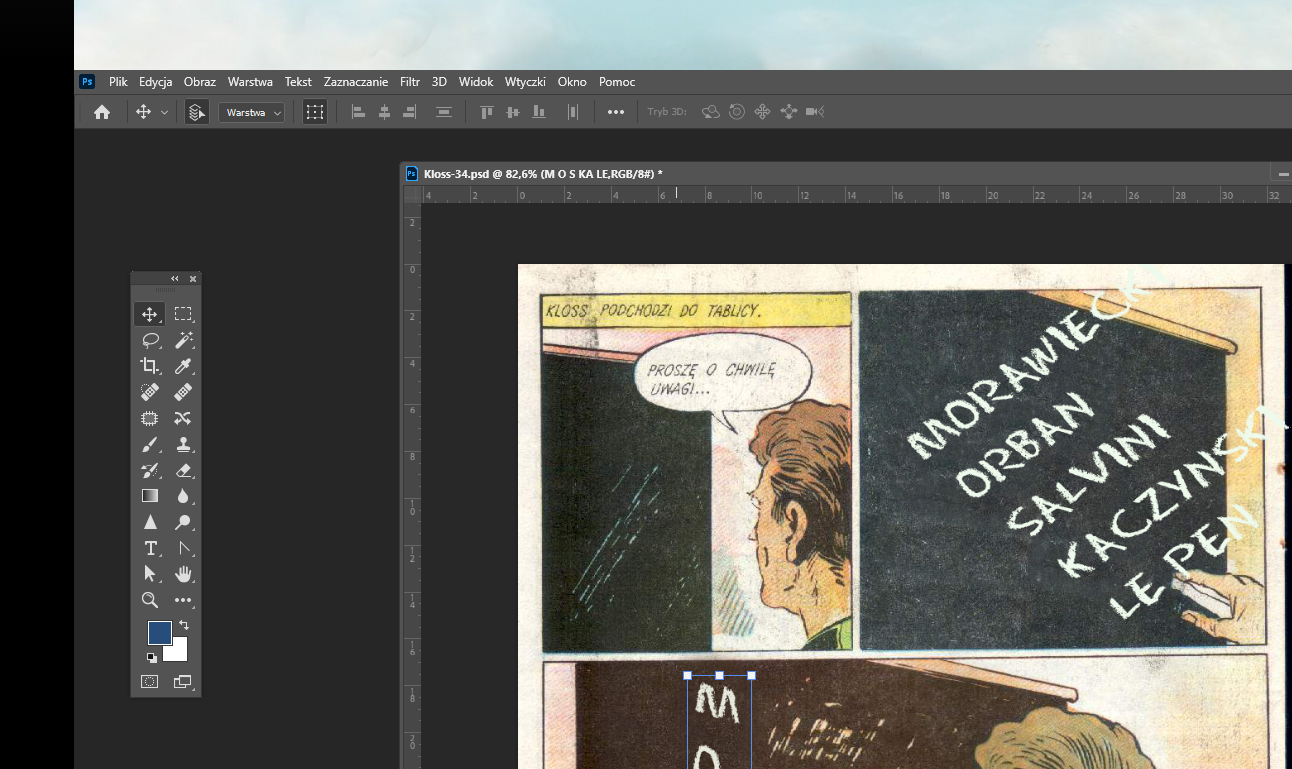Select the Move tool in the toolbox

[x=150, y=314]
